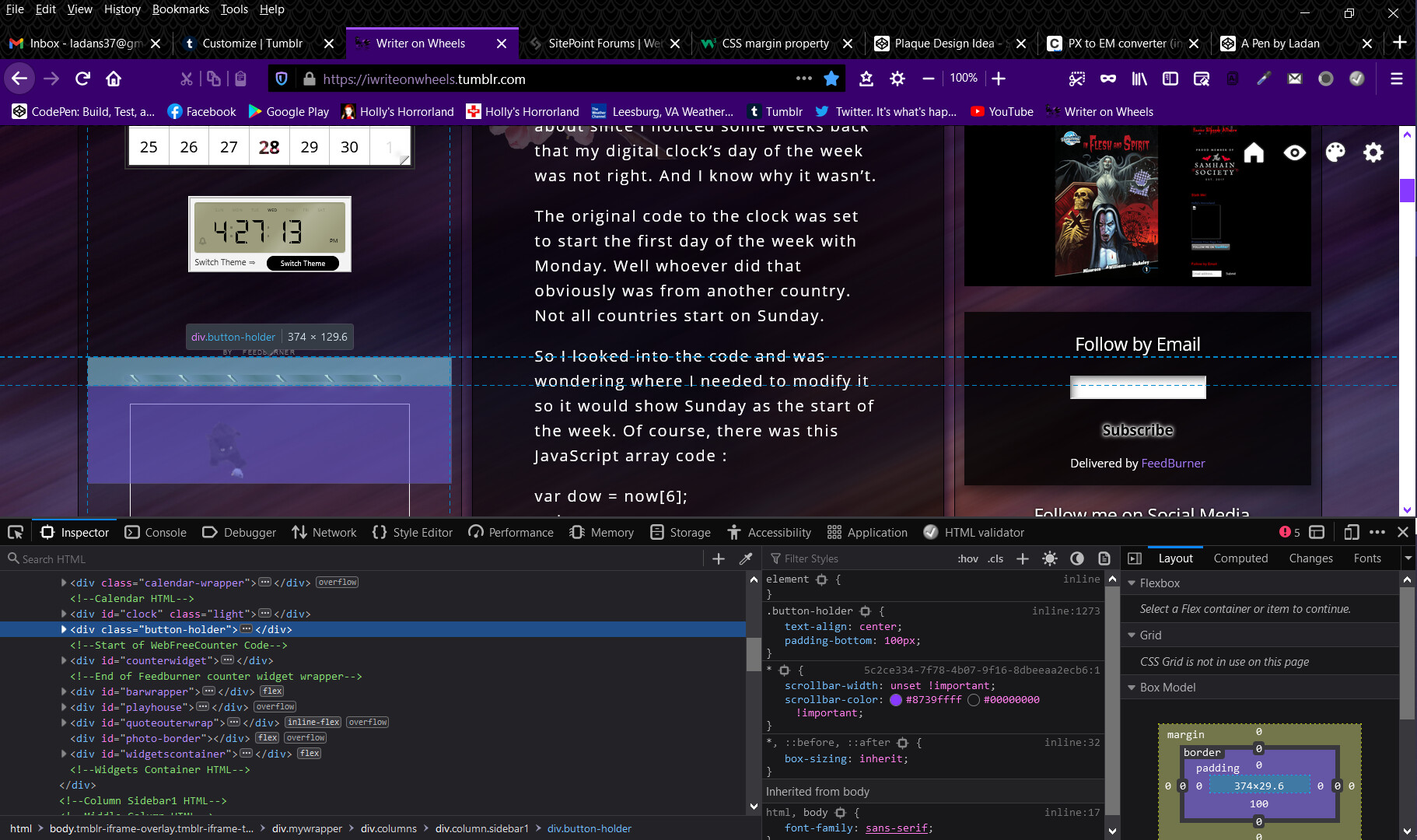Collapse the Box Model section
1417x840 pixels.
click(1132, 687)
